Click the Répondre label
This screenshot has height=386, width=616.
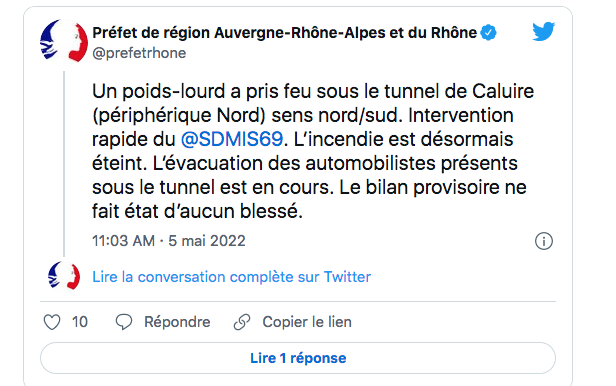pos(177,322)
